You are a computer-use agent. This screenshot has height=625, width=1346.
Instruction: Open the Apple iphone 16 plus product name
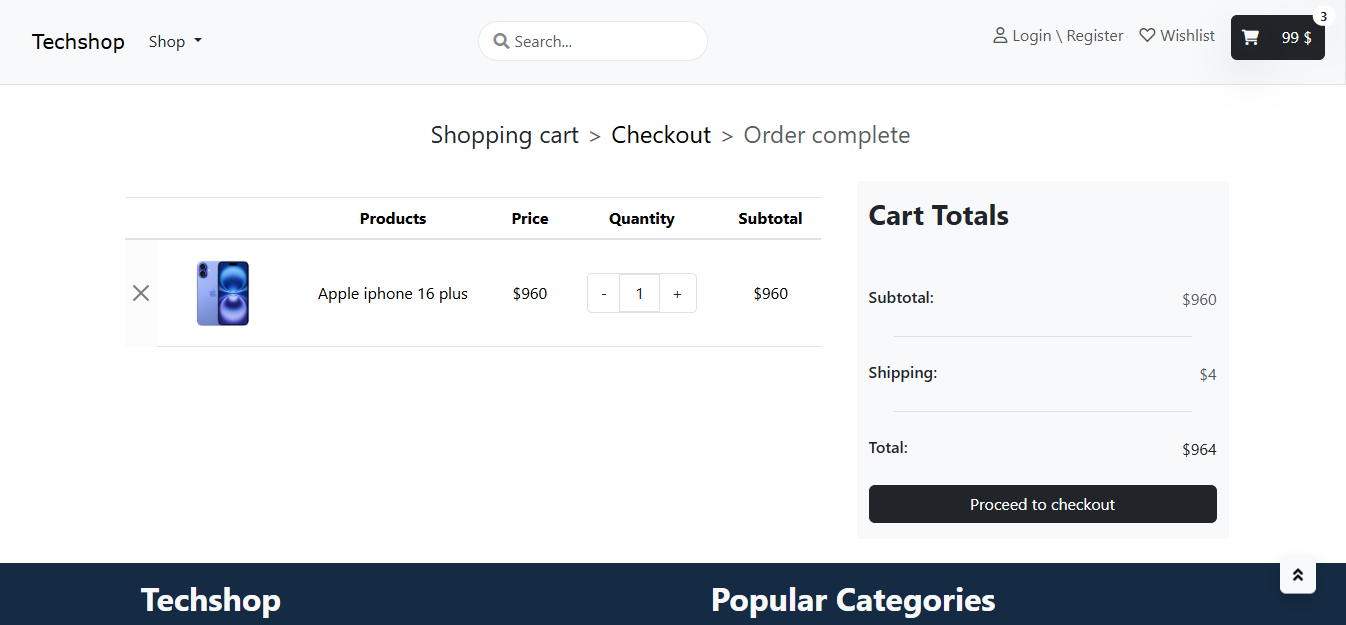393,294
